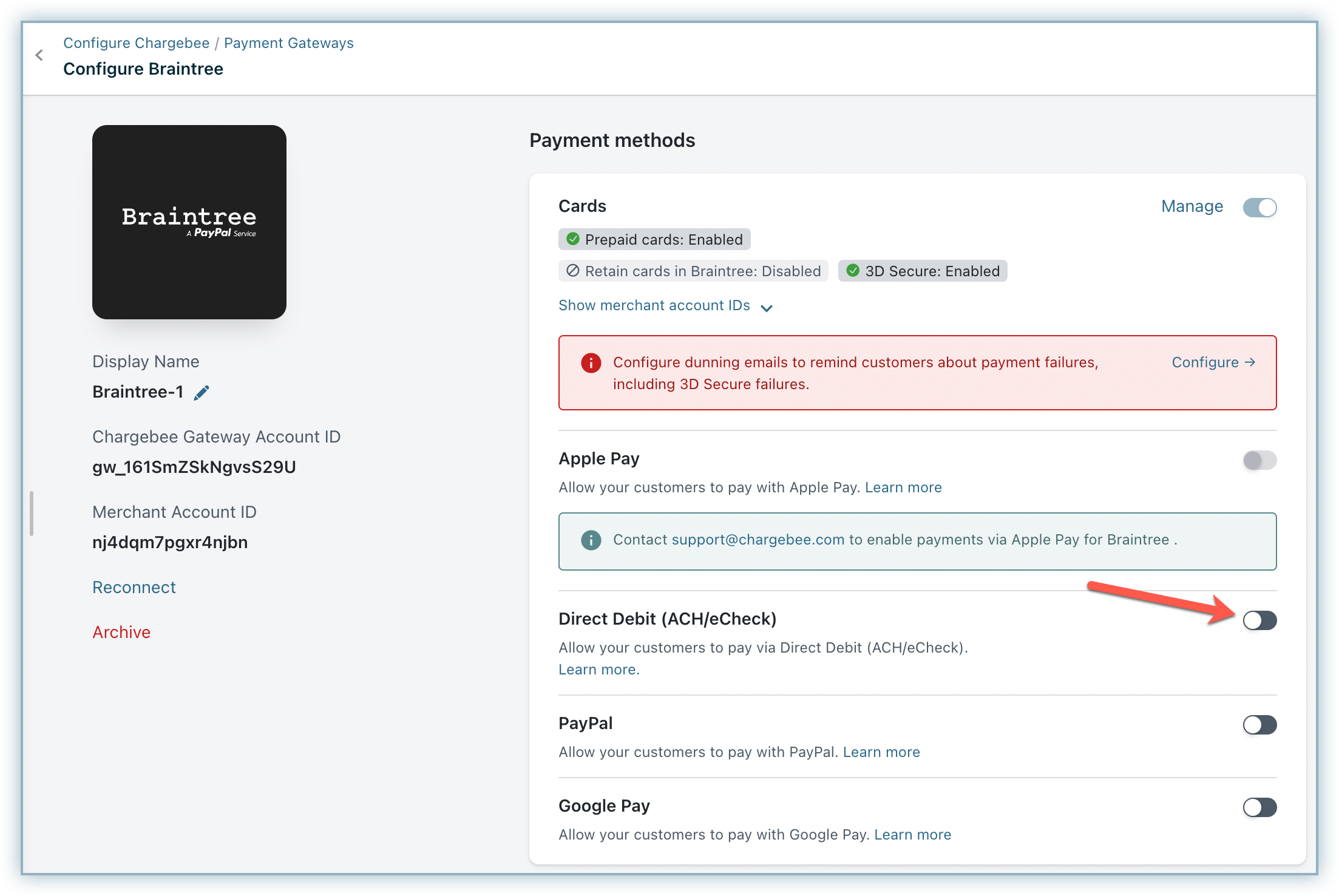Screen dimensions: 1339x896
Task: Click the chevron beside merchant account IDs
Action: click(x=767, y=308)
